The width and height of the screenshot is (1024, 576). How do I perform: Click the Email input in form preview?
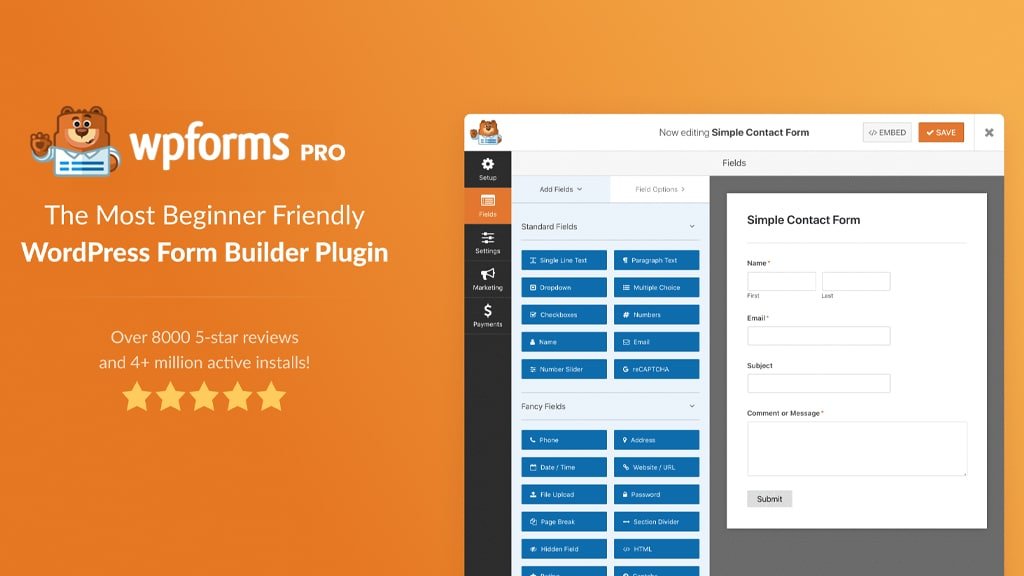(818, 336)
